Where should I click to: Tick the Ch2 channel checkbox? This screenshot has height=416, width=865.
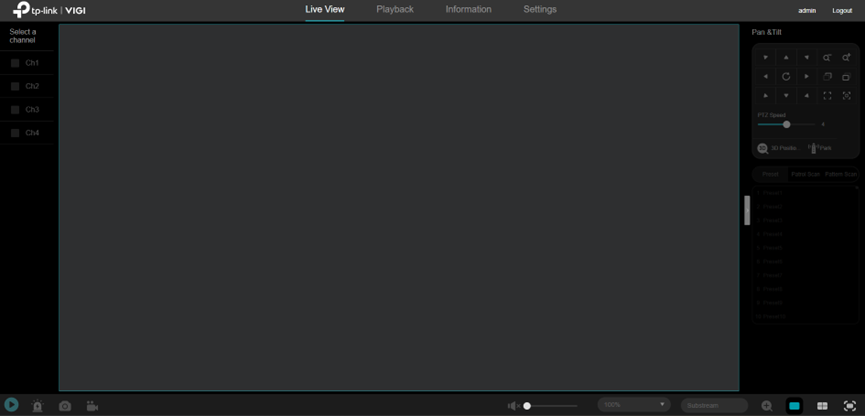click(15, 87)
